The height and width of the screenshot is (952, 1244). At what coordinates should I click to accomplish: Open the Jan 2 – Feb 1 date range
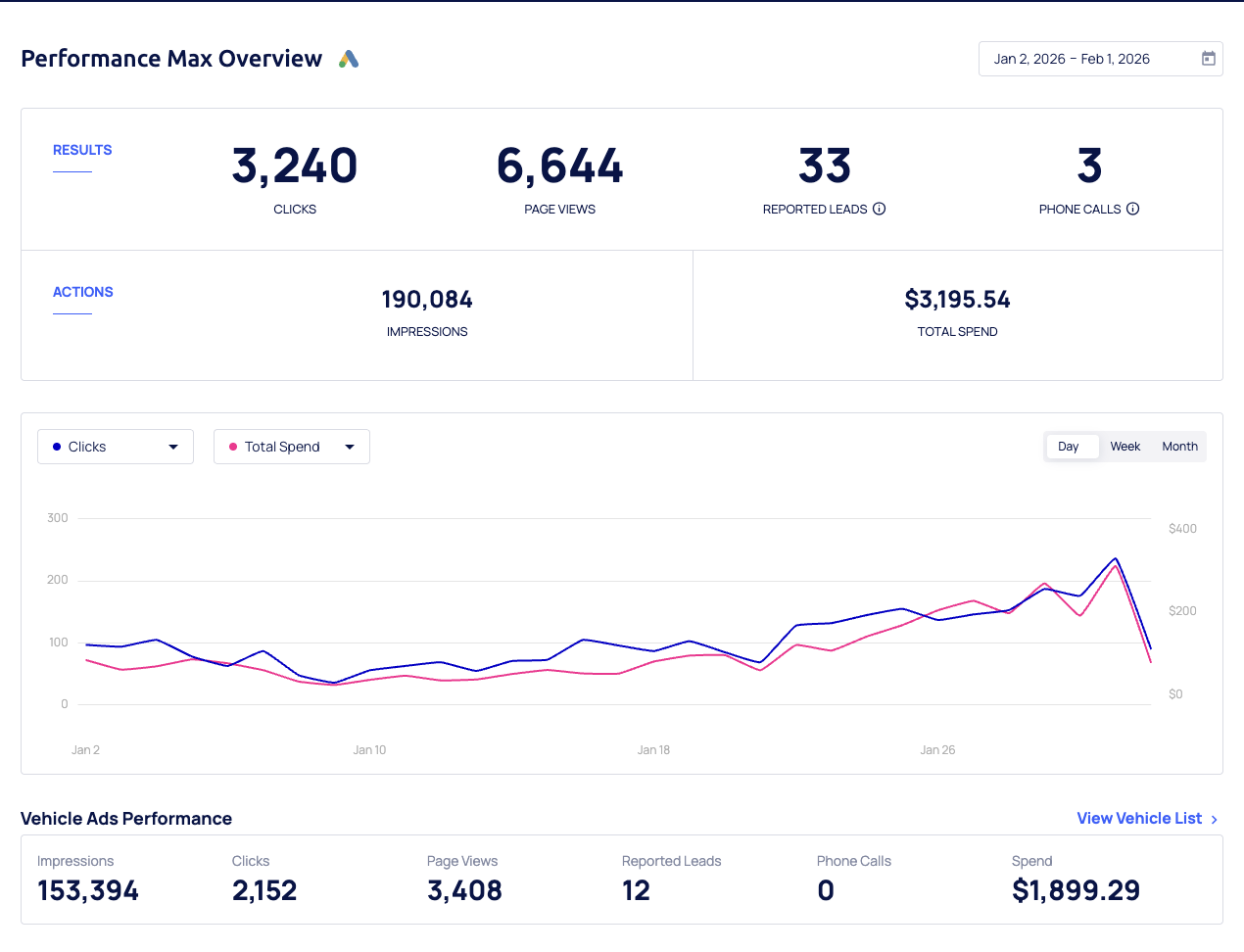pos(1072,59)
